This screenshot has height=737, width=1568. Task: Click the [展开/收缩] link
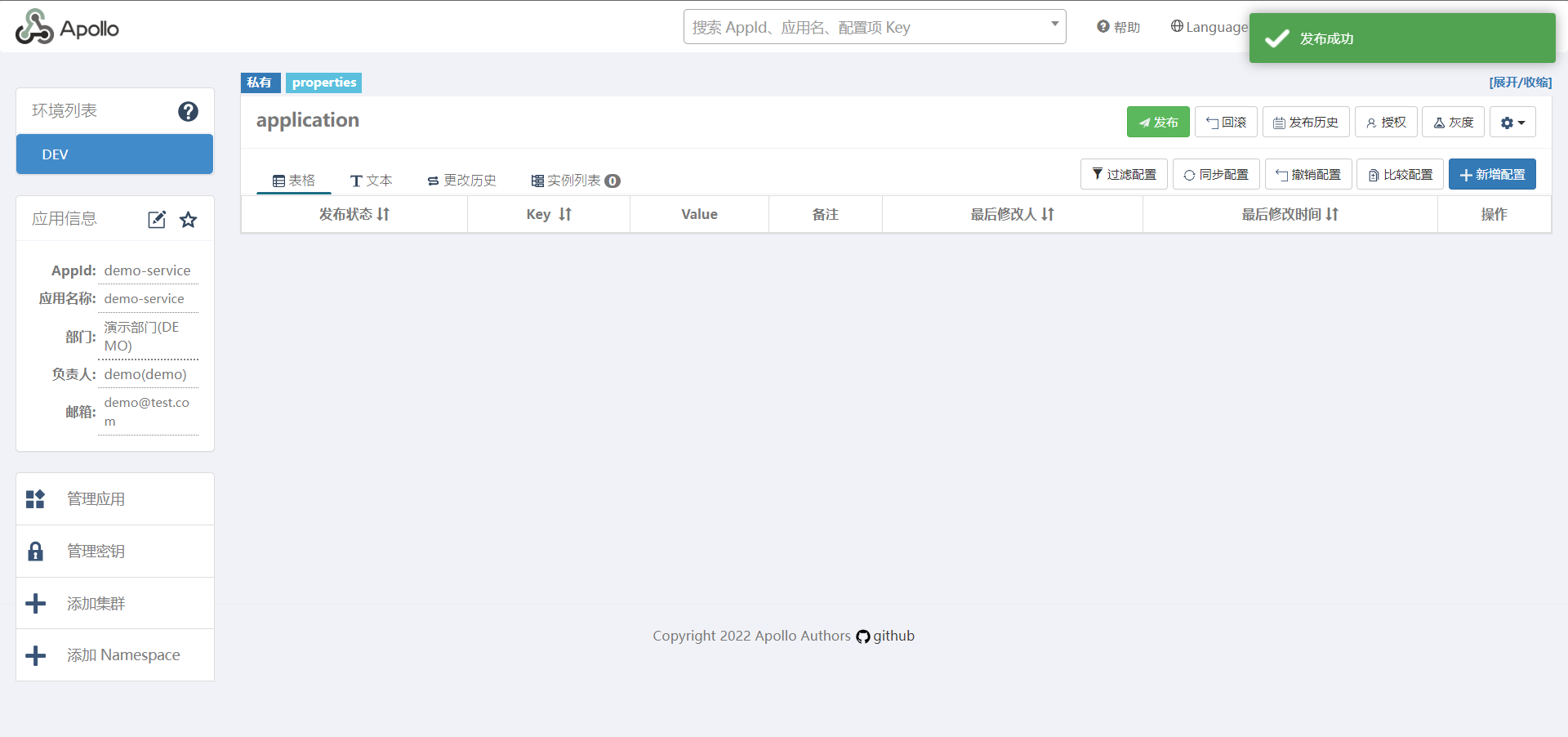(x=1520, y=83)
